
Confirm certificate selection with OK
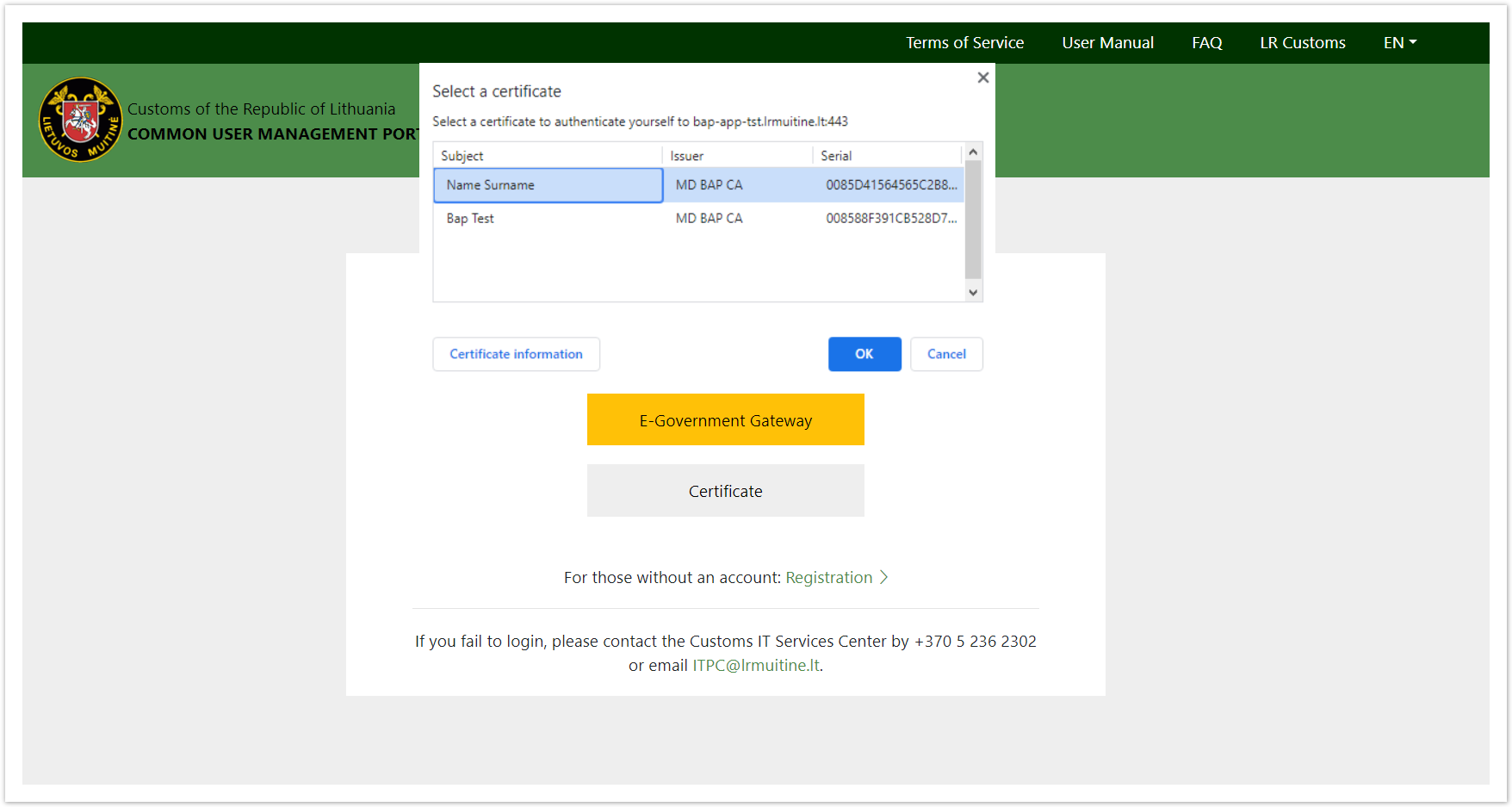864,354
